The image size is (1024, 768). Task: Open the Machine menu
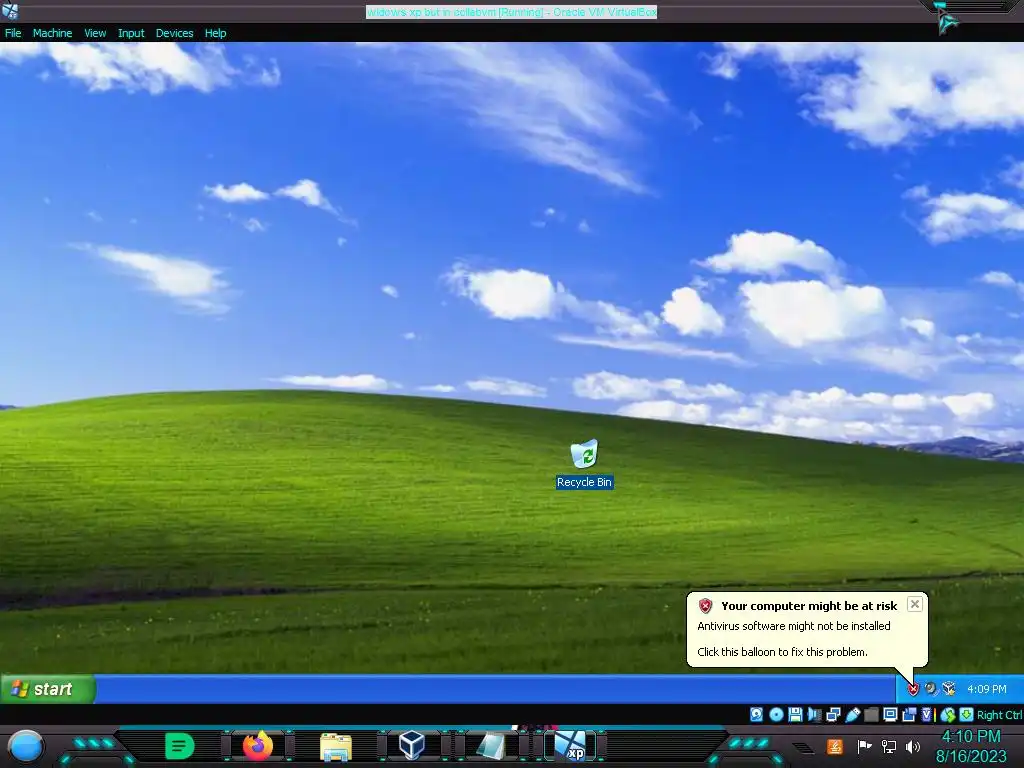coord(52,33)
